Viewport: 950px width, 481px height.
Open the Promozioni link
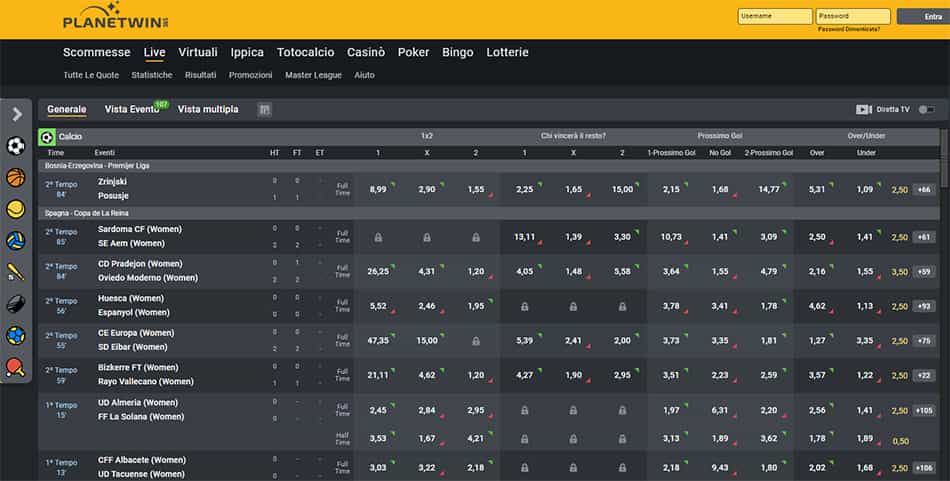tap(250, 75)
